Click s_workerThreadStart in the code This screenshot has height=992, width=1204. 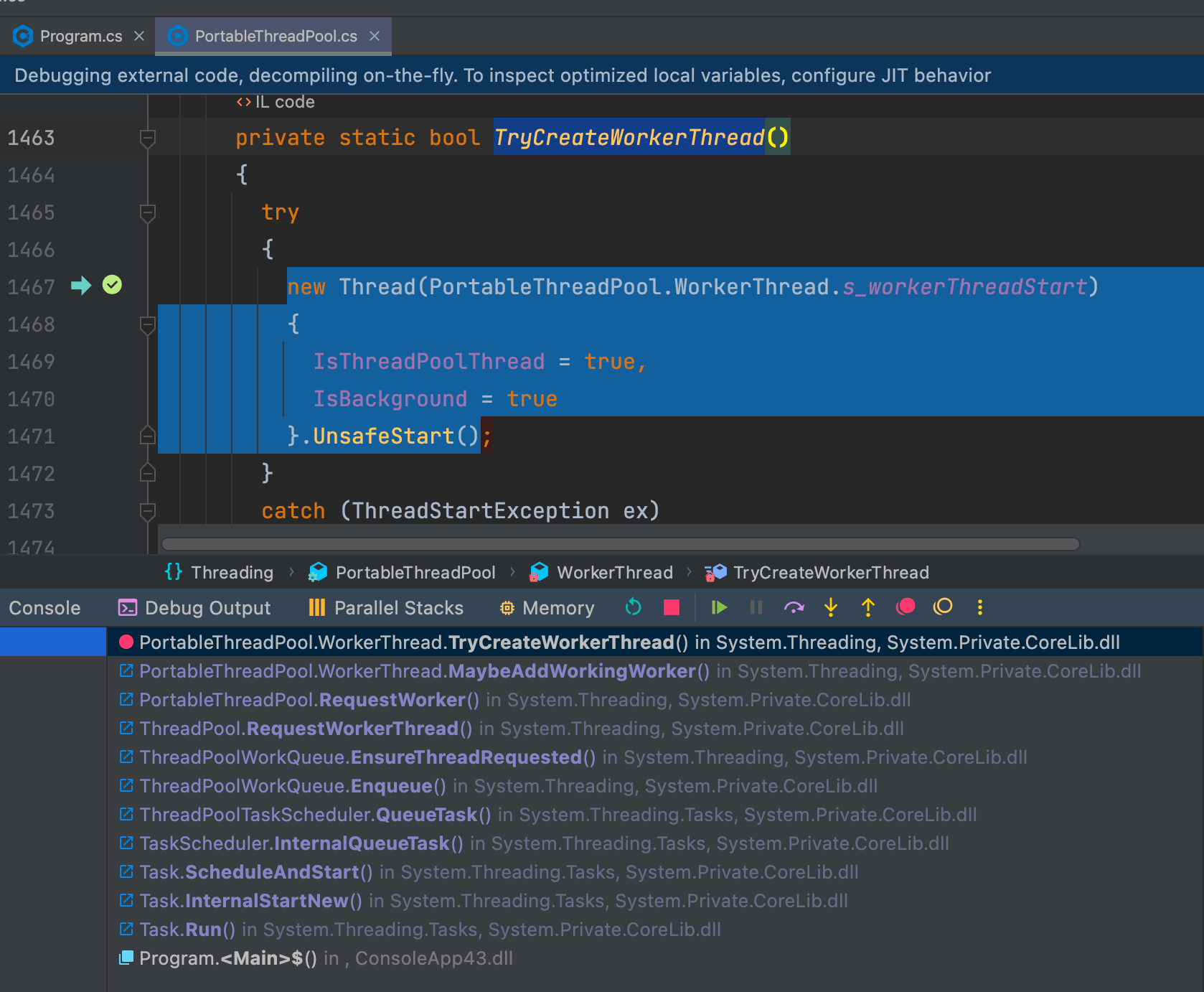964,286
